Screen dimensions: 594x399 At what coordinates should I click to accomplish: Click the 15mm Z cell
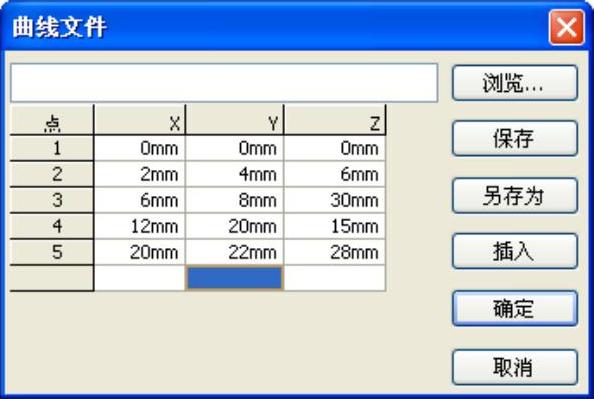click(335, 226)
